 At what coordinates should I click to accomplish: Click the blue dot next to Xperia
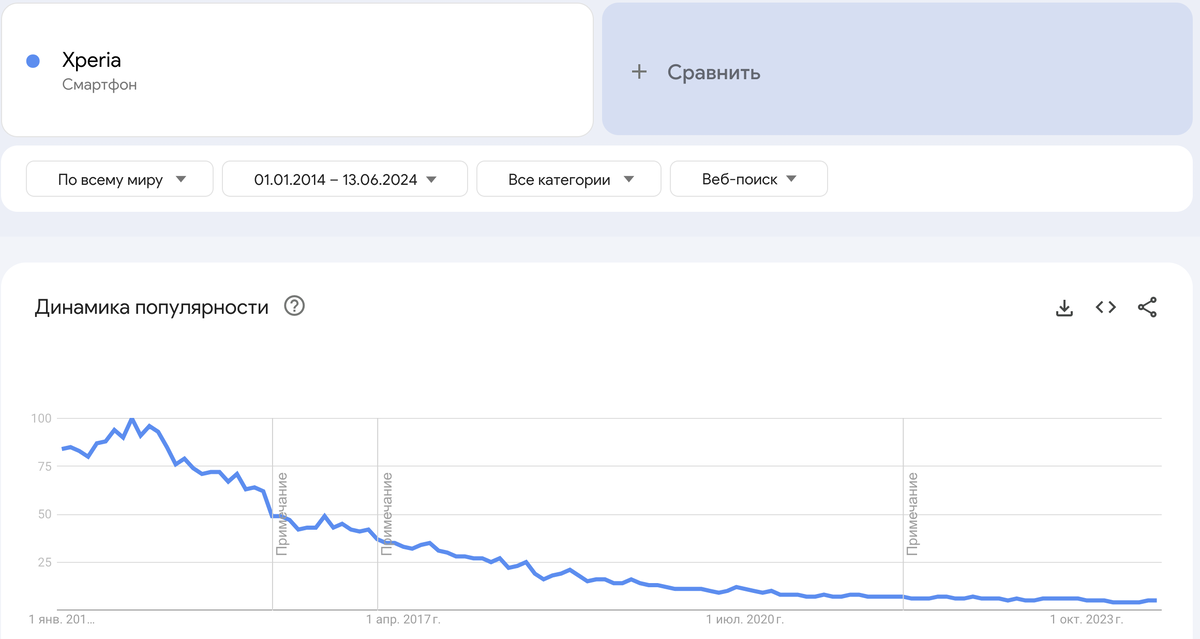click(x=32, y=61)
